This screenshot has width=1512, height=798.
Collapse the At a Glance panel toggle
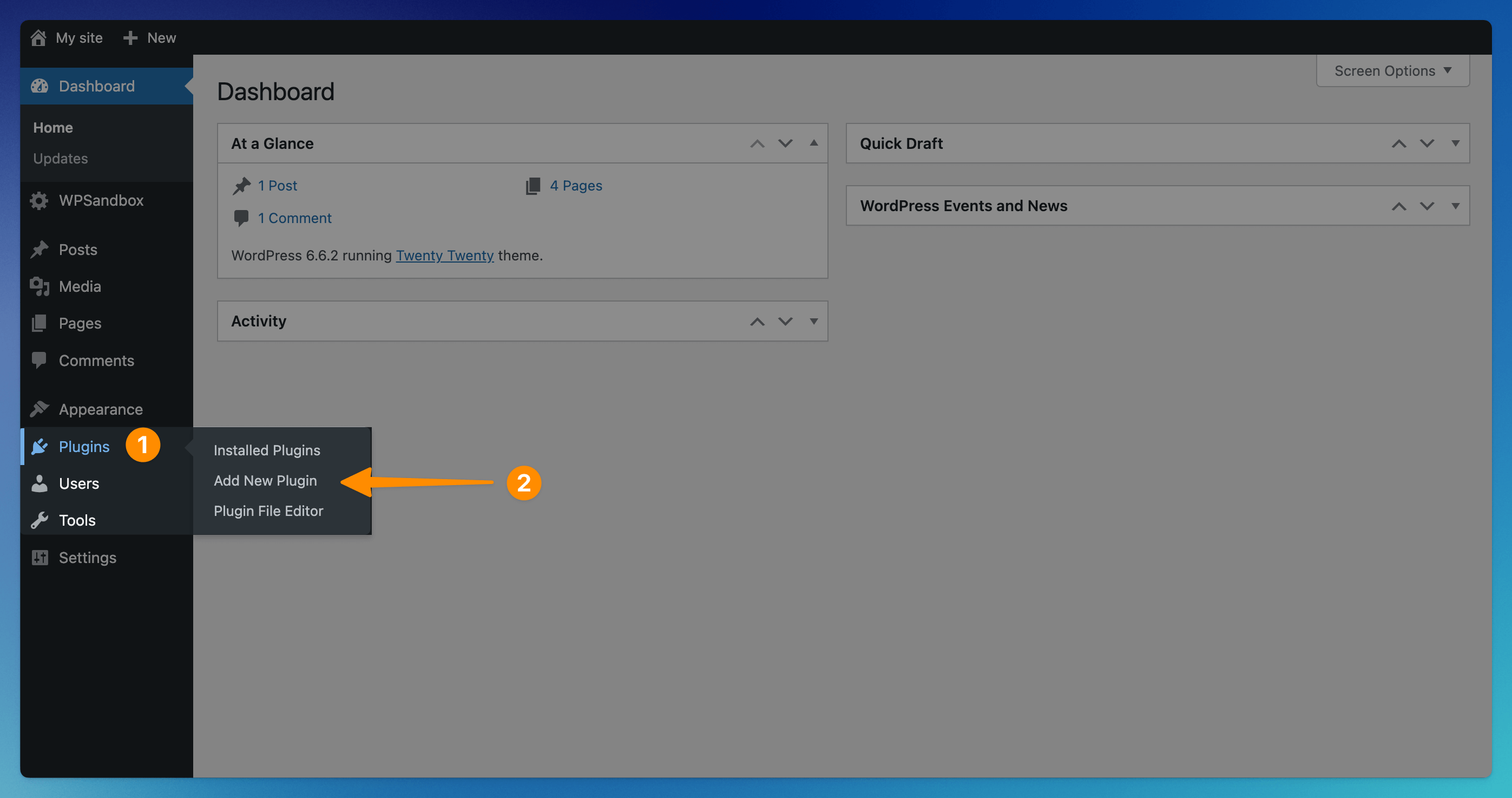click(x=813, y=143)
